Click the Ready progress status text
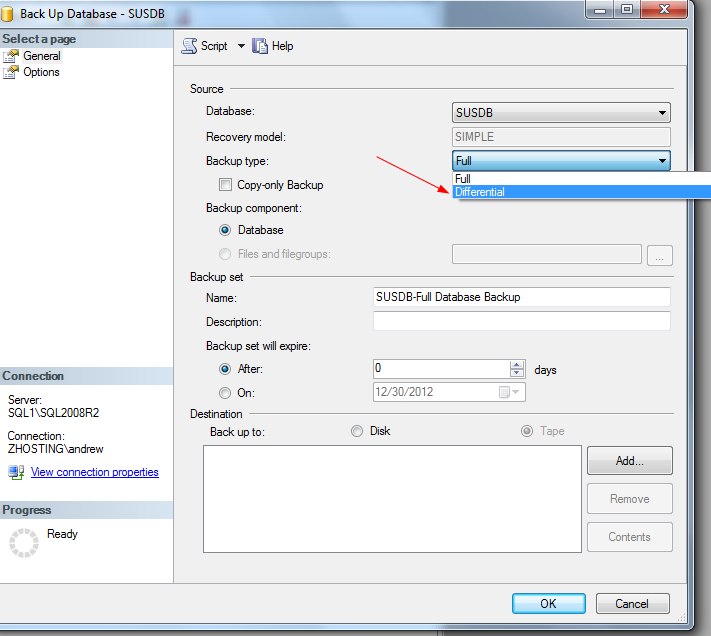711x636 pixels. coord(62,534)
